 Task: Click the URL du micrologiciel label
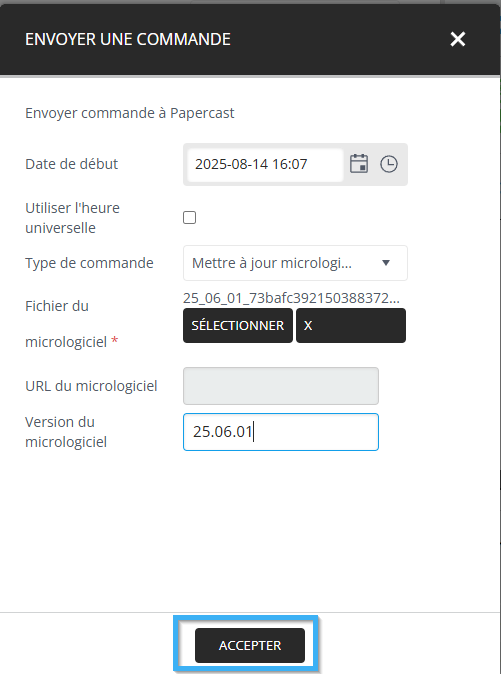coord(91,386)
